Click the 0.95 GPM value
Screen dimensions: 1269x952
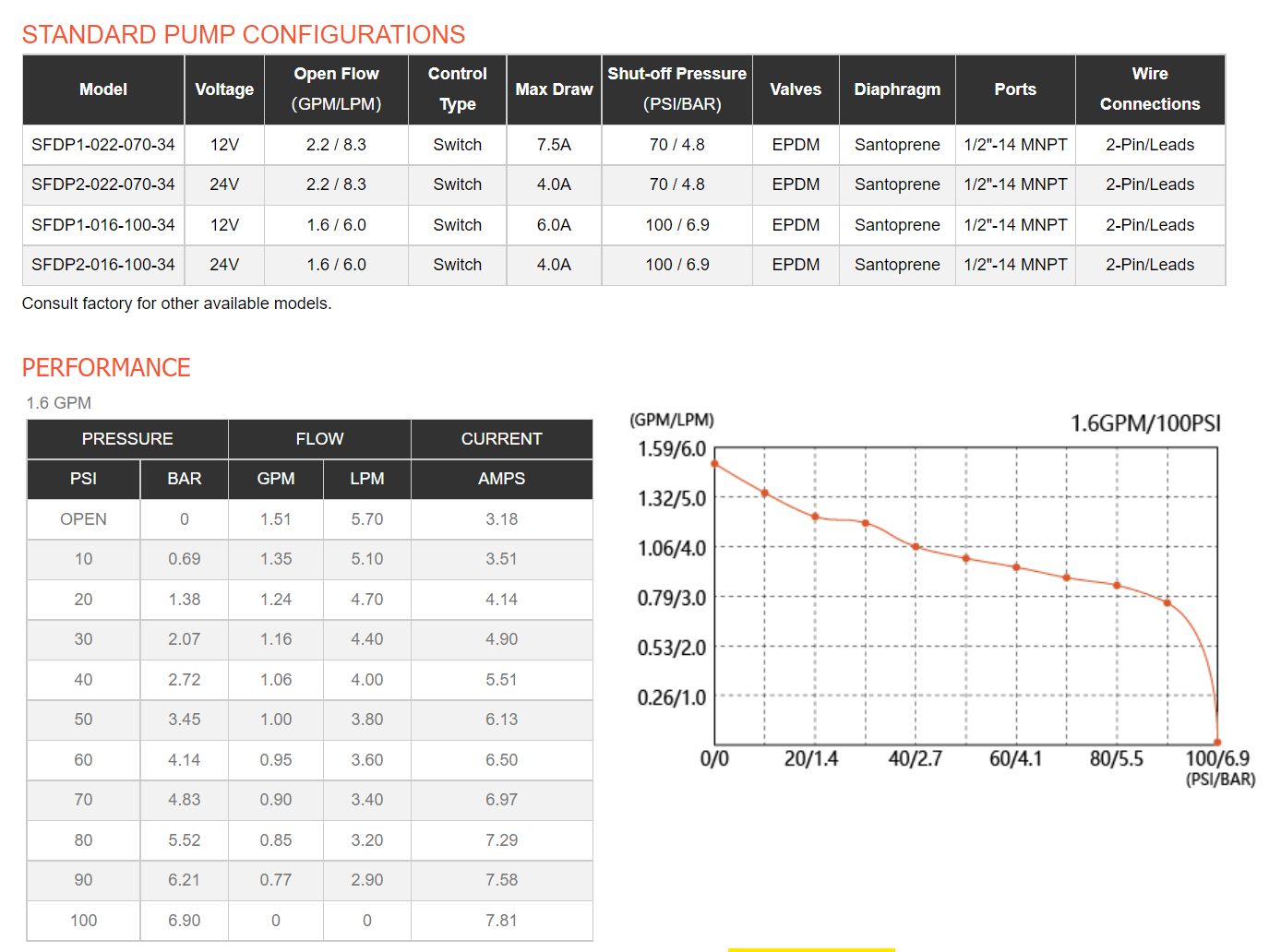[276, 760]
